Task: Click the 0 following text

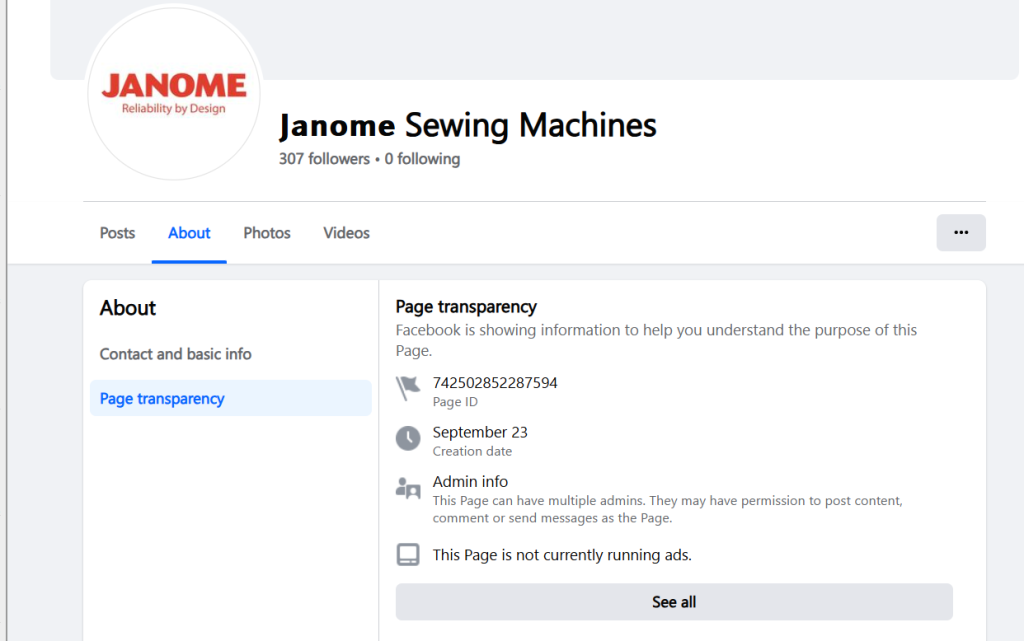Action: tap(422, 159)
